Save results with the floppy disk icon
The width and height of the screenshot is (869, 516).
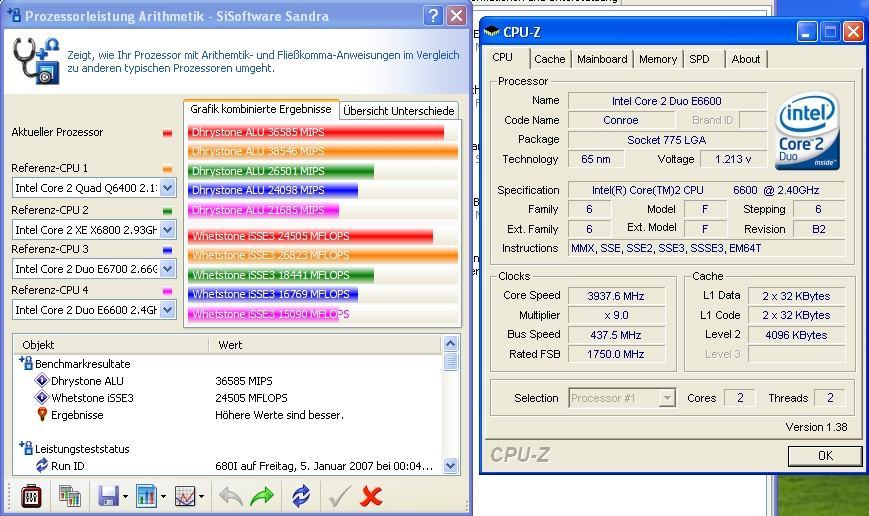point(108,496)
